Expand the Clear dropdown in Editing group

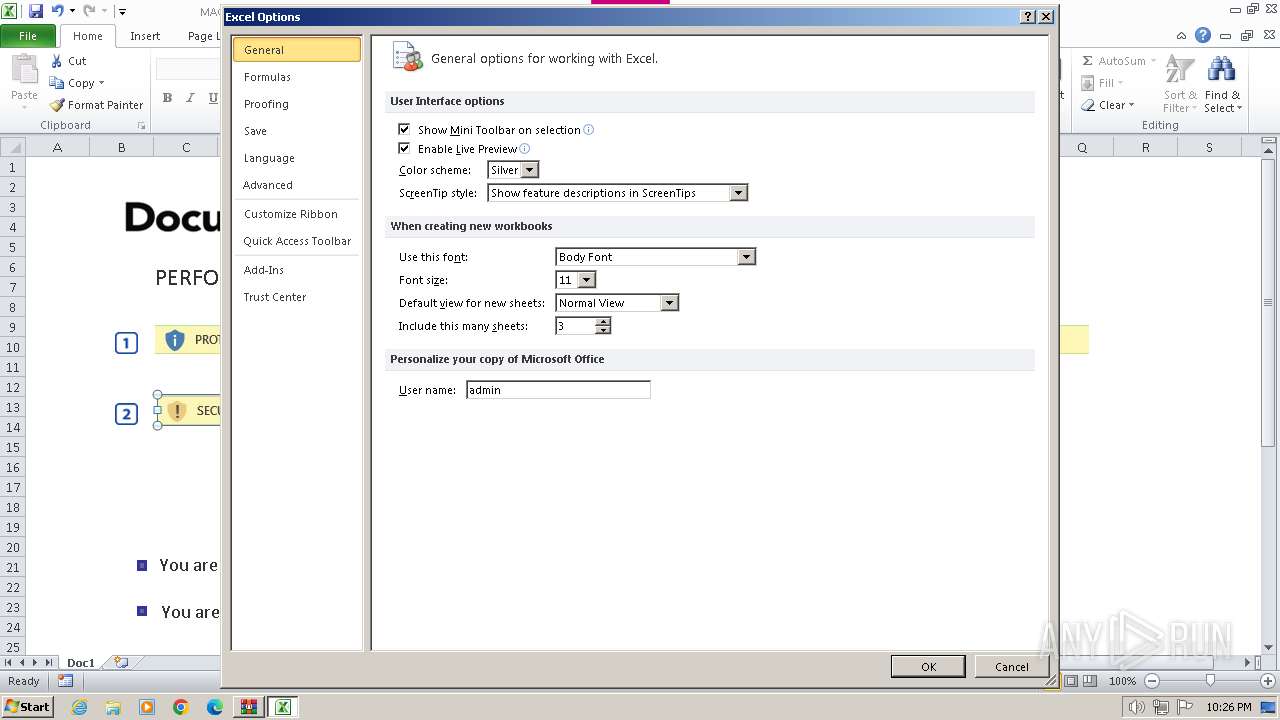pyautogui.click(x=1131, y=105)
